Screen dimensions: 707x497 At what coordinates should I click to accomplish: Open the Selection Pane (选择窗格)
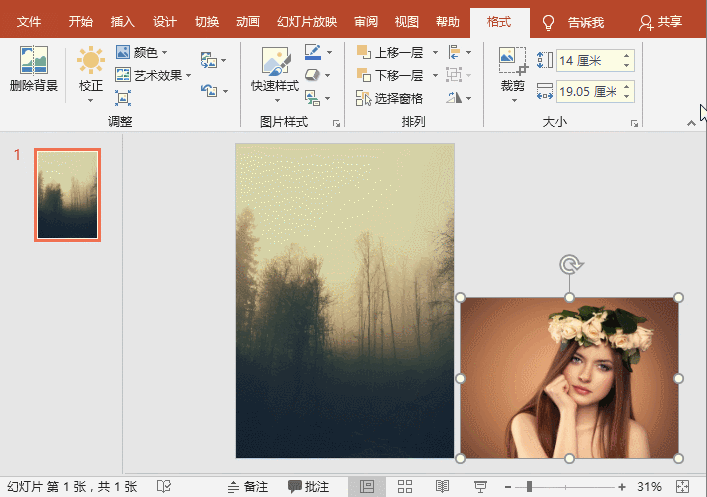tap(390, 98)
